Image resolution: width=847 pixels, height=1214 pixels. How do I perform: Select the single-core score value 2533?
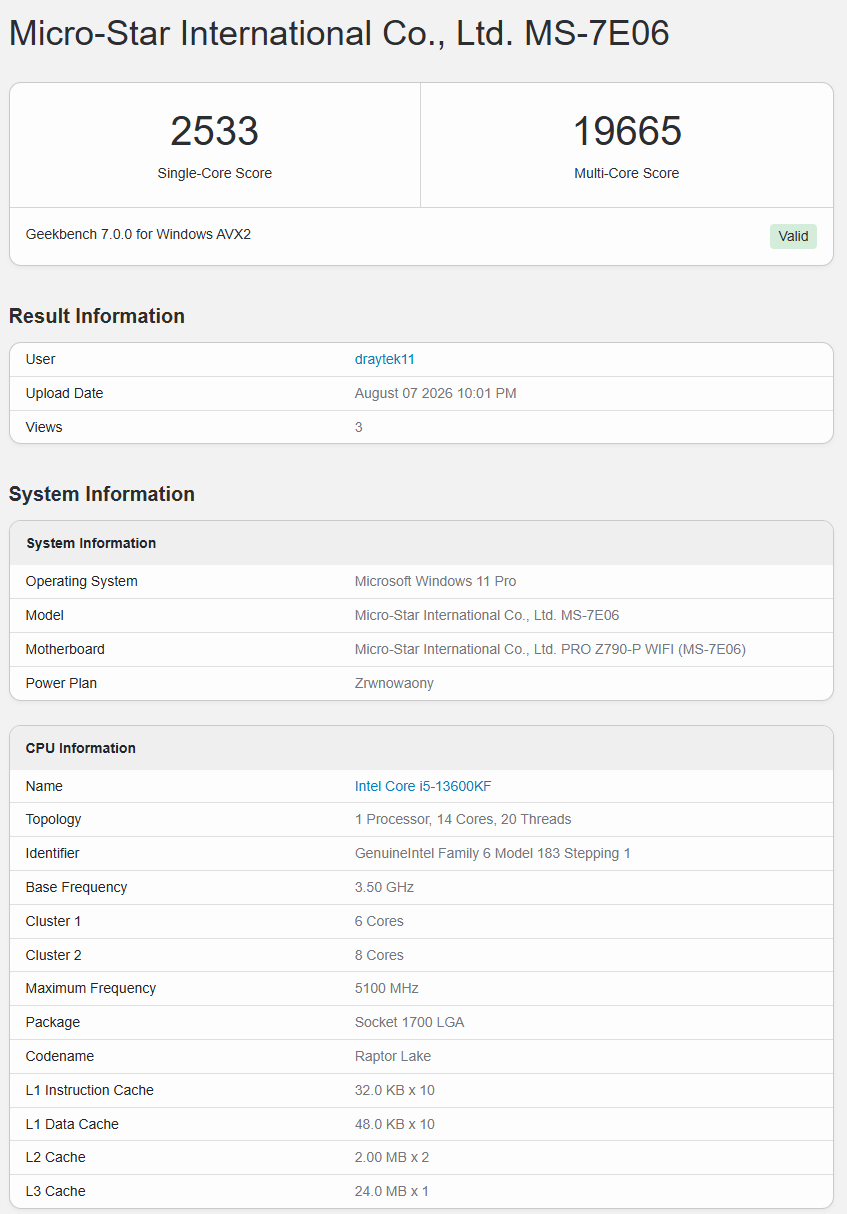pyautogui.click(x=214, y=131)
